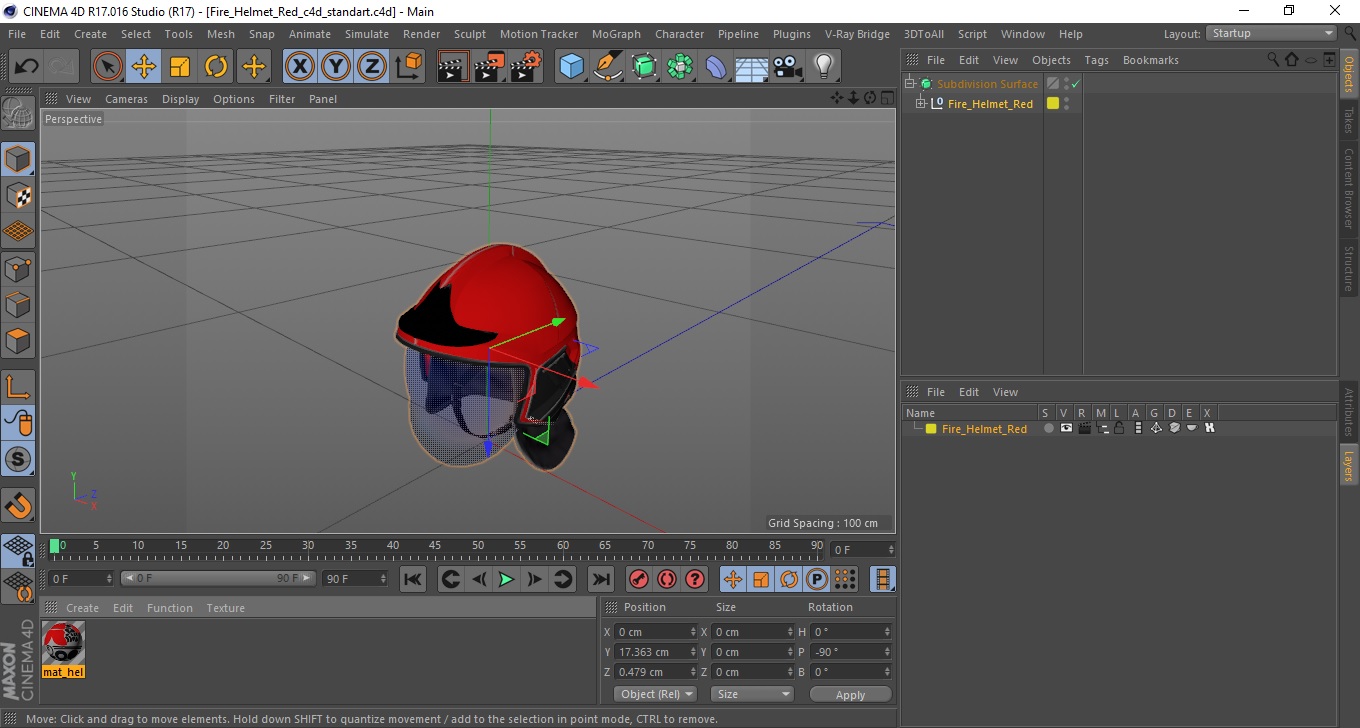Play the animation forwards
This screenshot has height=728, width=1360.
tap(506, 579)
